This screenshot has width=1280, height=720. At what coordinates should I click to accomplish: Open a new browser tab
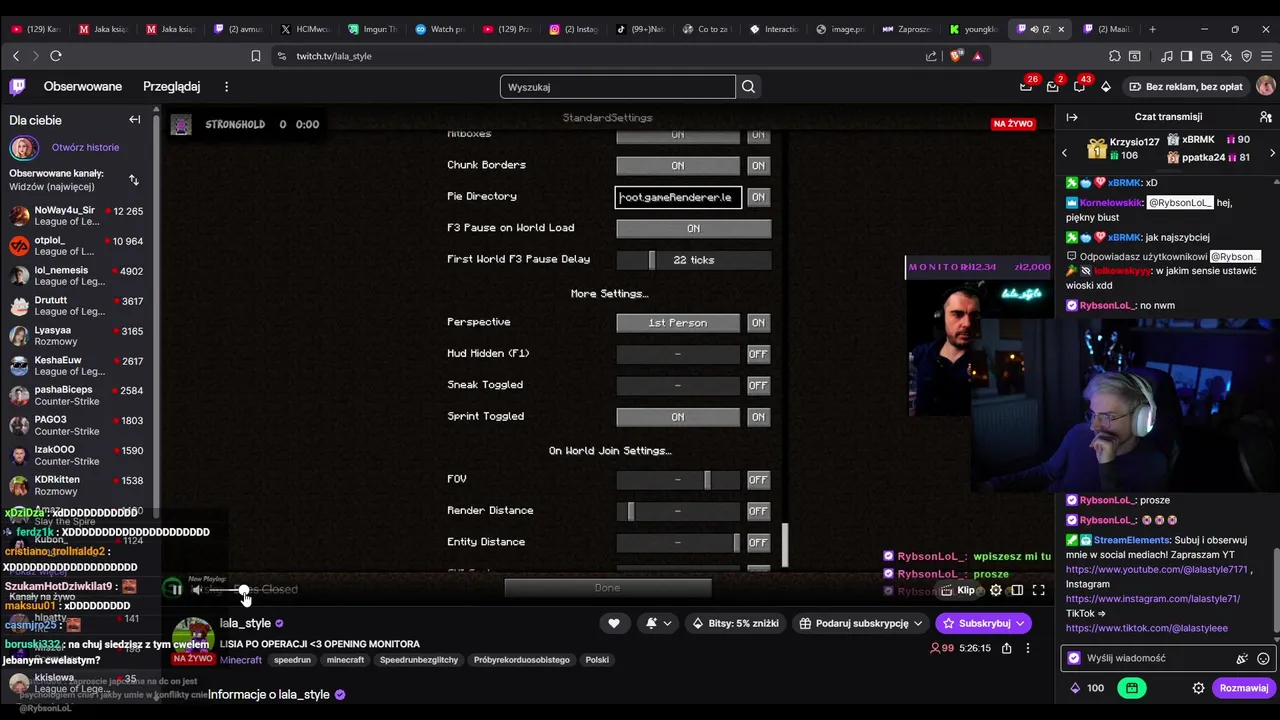pos(1152,29)
